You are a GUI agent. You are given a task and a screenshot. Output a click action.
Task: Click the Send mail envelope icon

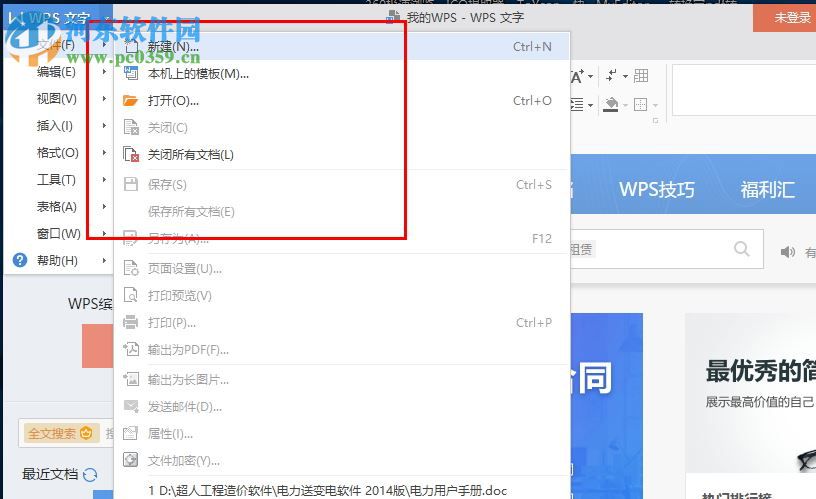[x=131, y=406]
